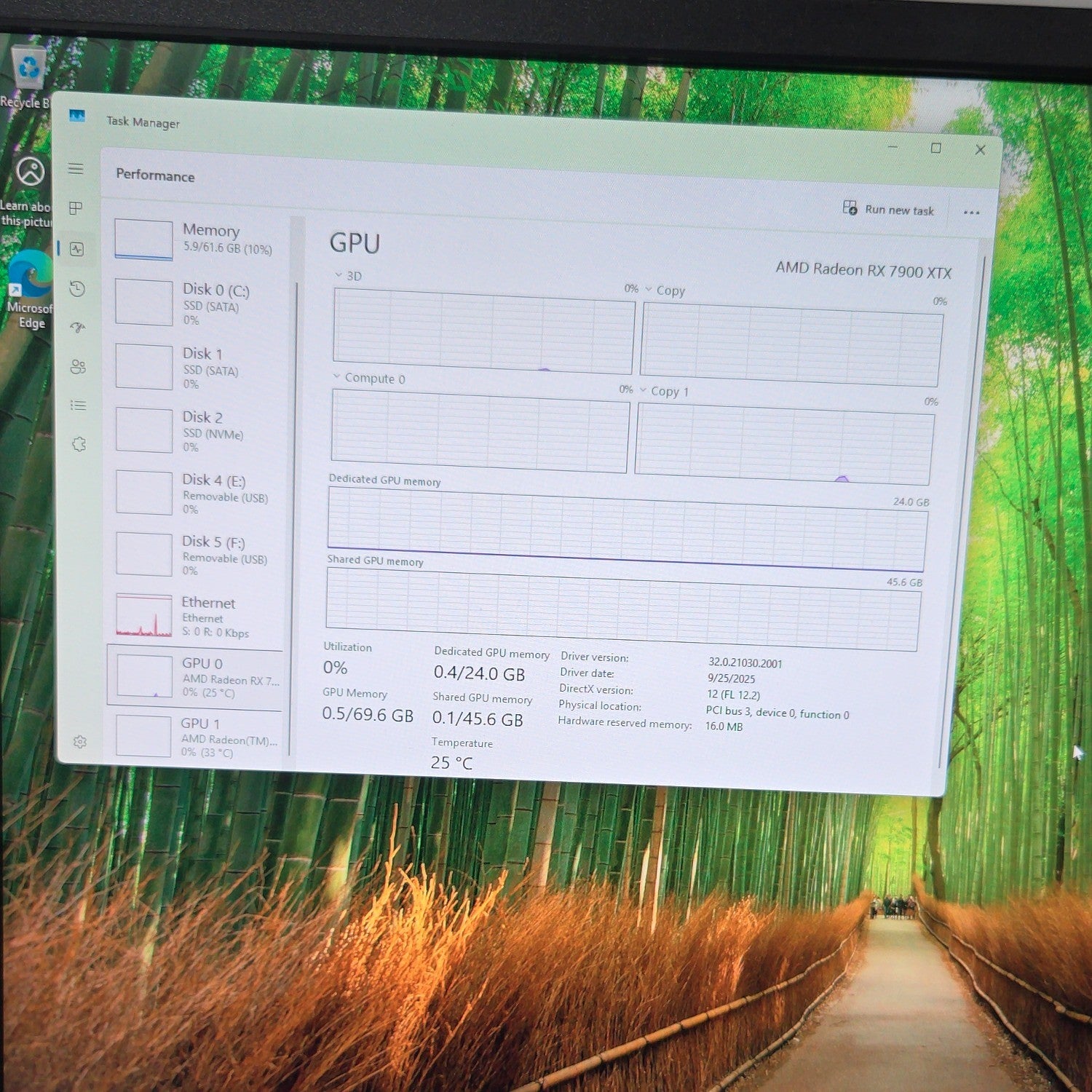Click the Task Manager app icon in title bar
Image resolution: width=1092 pixels, height=1092 pixels.
[x=77, y=116]
